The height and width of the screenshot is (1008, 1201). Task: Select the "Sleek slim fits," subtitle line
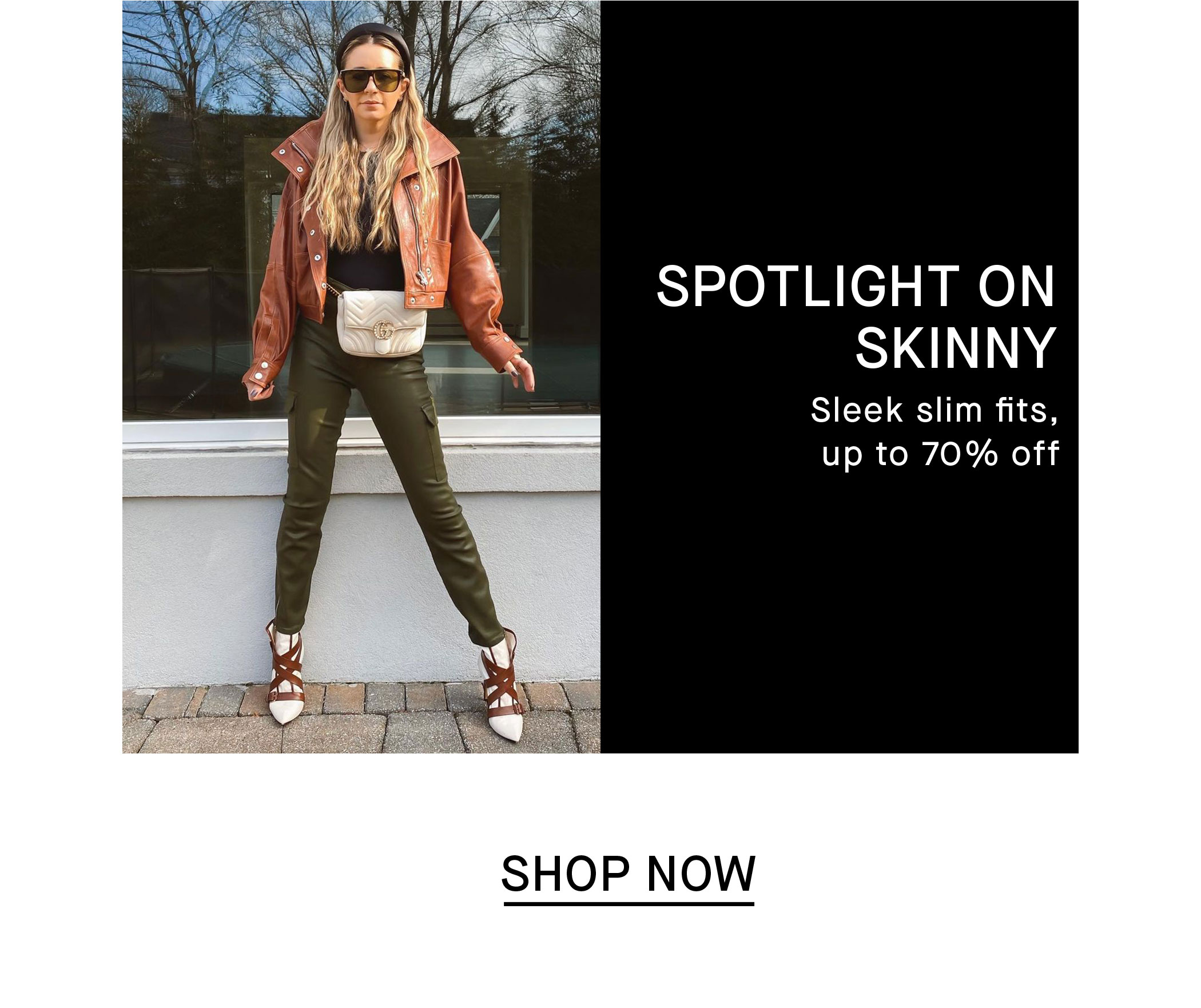pyautogui.click(x=934, y=410)
